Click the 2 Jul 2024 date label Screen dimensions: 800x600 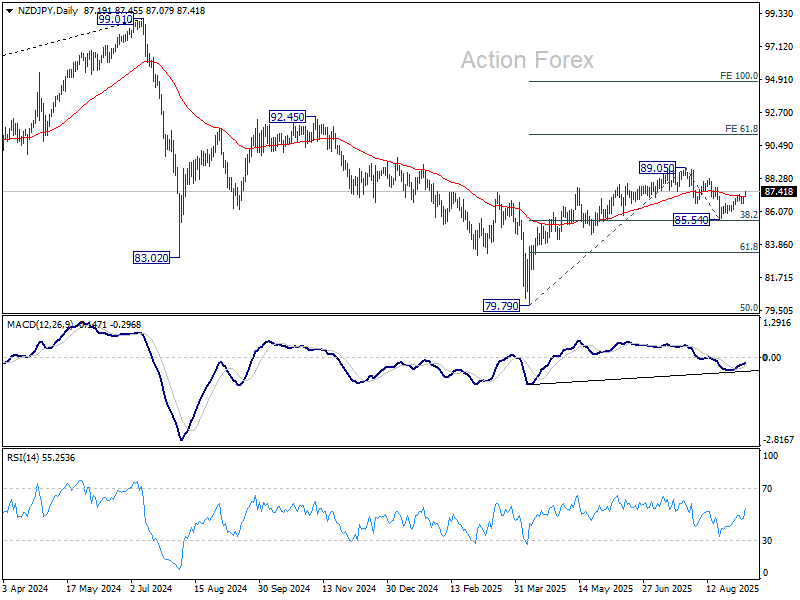pyautogui.click(x=151, y=588)
